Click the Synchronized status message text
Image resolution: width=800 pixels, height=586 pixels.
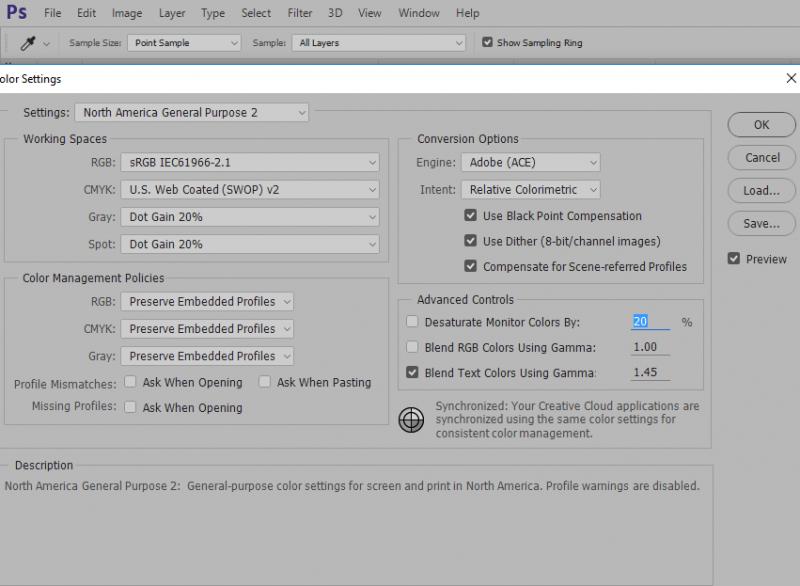tap(567, 419)
